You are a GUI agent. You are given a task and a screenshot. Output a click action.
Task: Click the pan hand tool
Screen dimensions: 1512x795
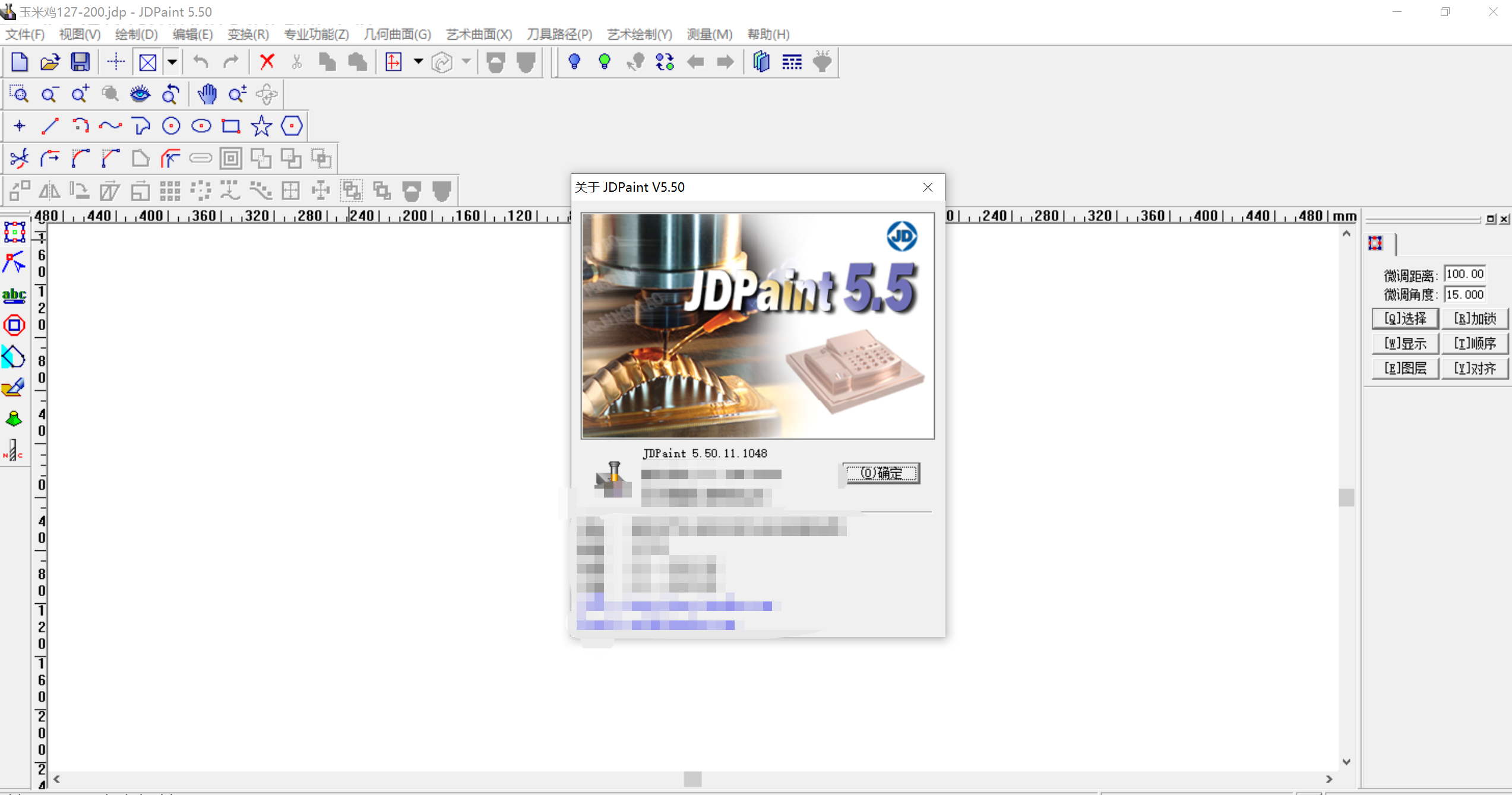coord(207,94)
